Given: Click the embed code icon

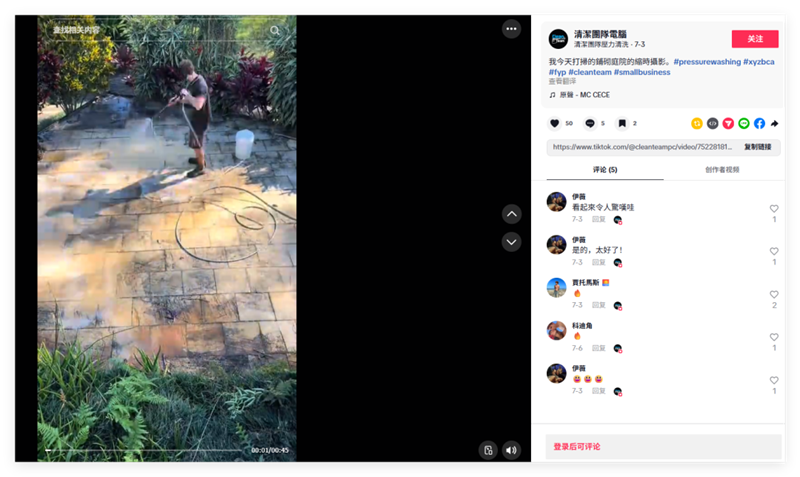Looking at the screenshot, I should coord(712,123).
